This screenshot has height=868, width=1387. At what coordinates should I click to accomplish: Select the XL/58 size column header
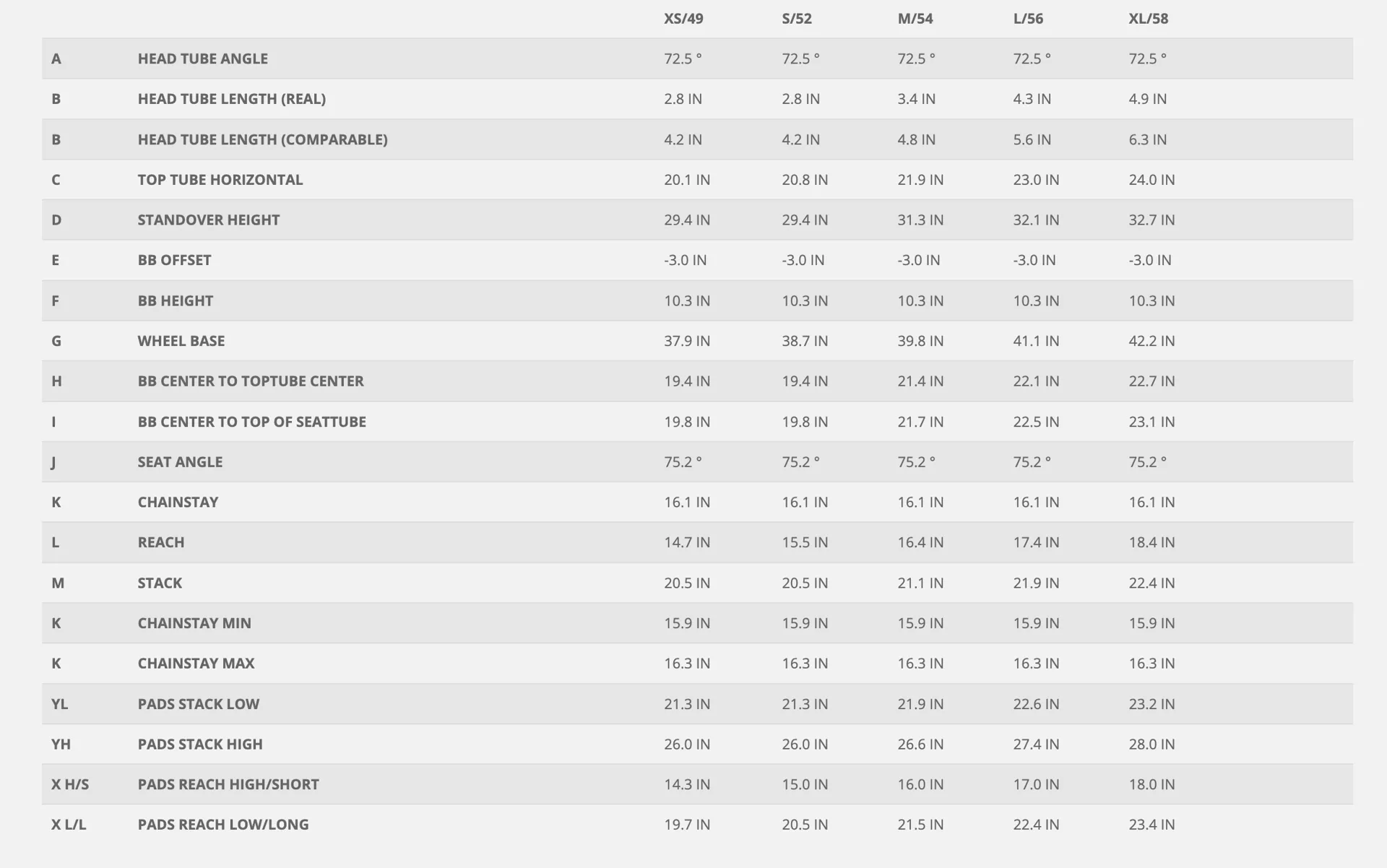click(1149, 19)
